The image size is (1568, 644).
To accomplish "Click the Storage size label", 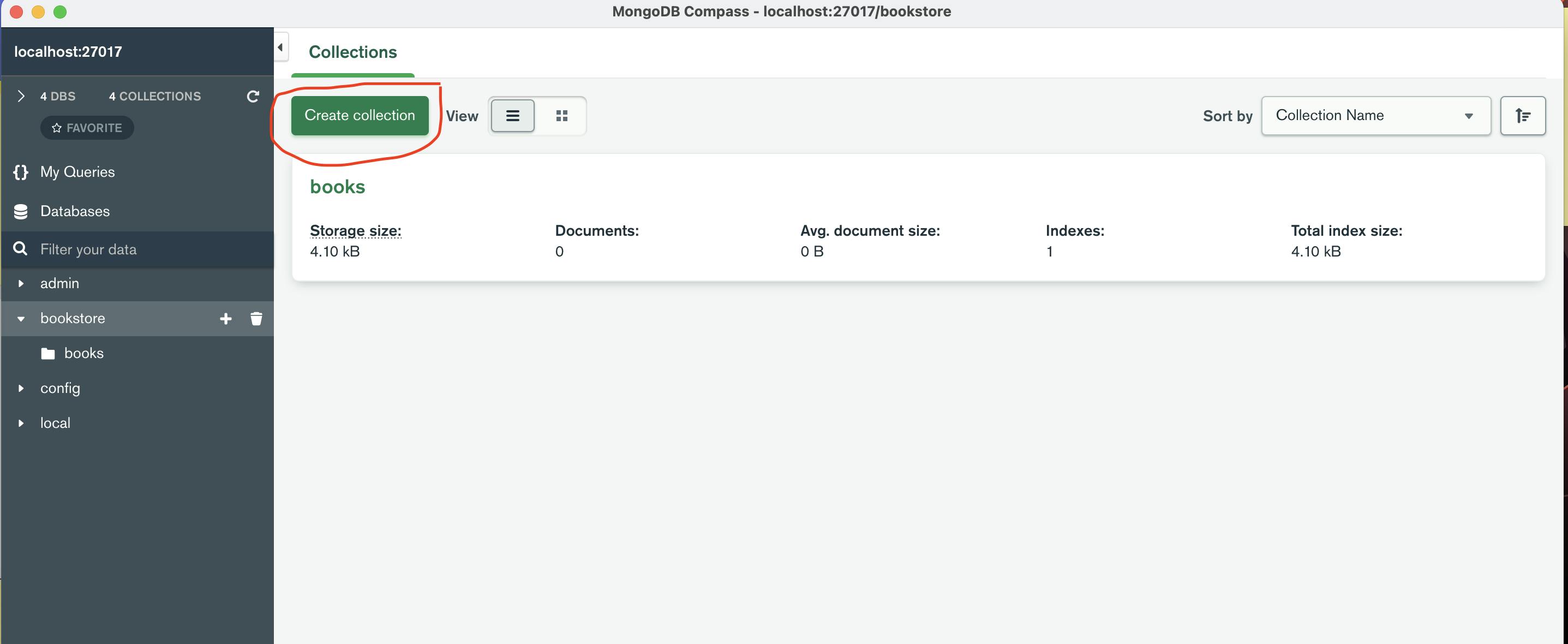I will click(x=356, y=231).
